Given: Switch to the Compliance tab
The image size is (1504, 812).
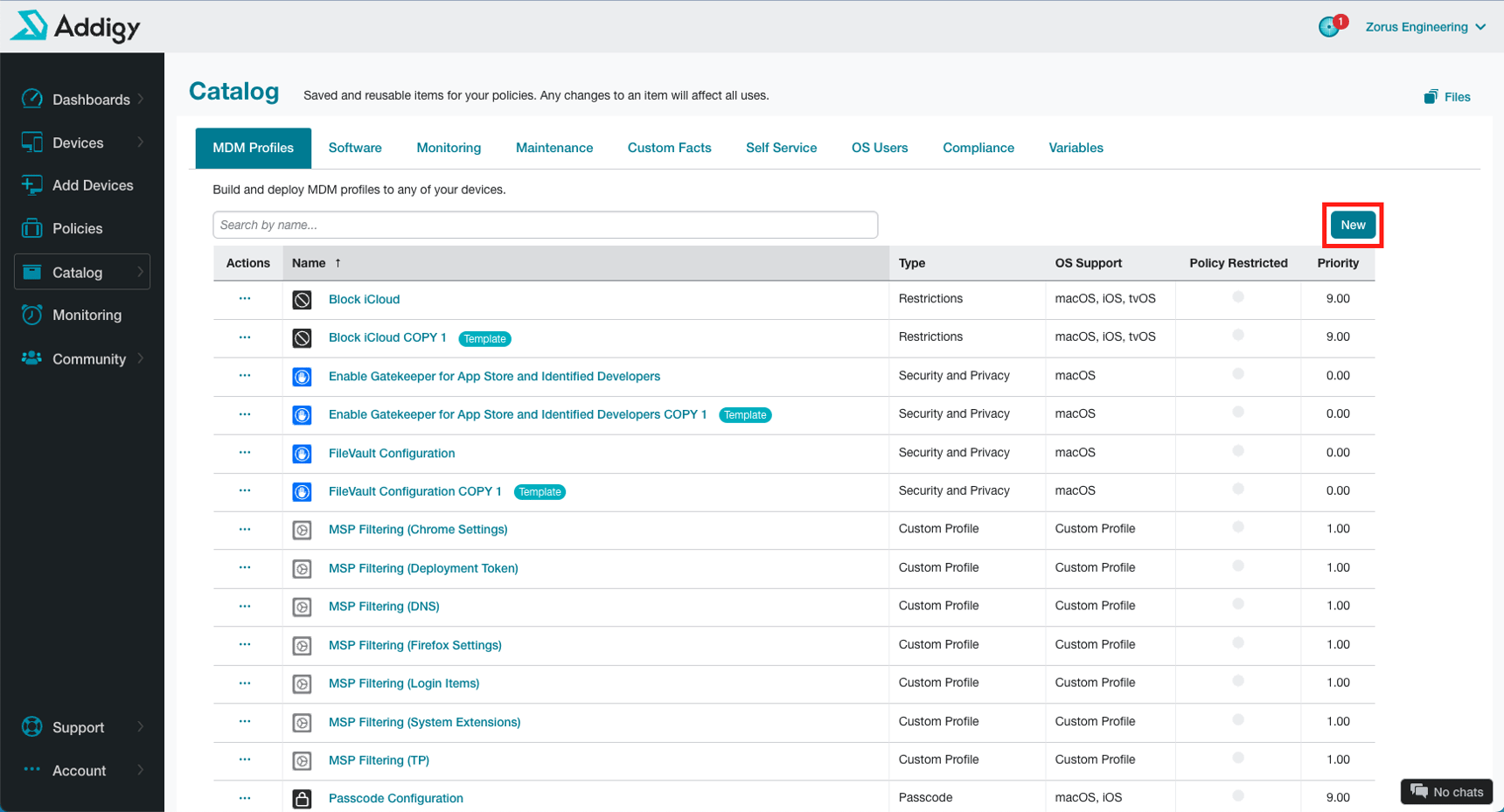Looking at the screenshot, I should pos(978,147).
